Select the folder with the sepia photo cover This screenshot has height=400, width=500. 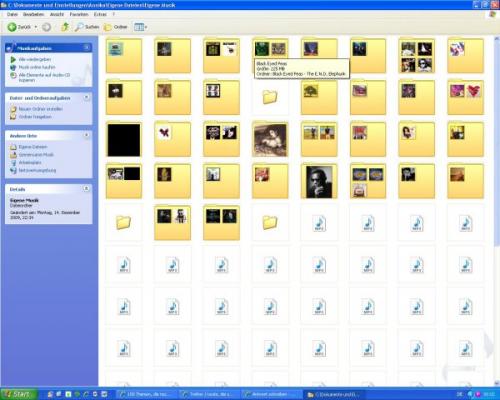(x=270, y=139)
